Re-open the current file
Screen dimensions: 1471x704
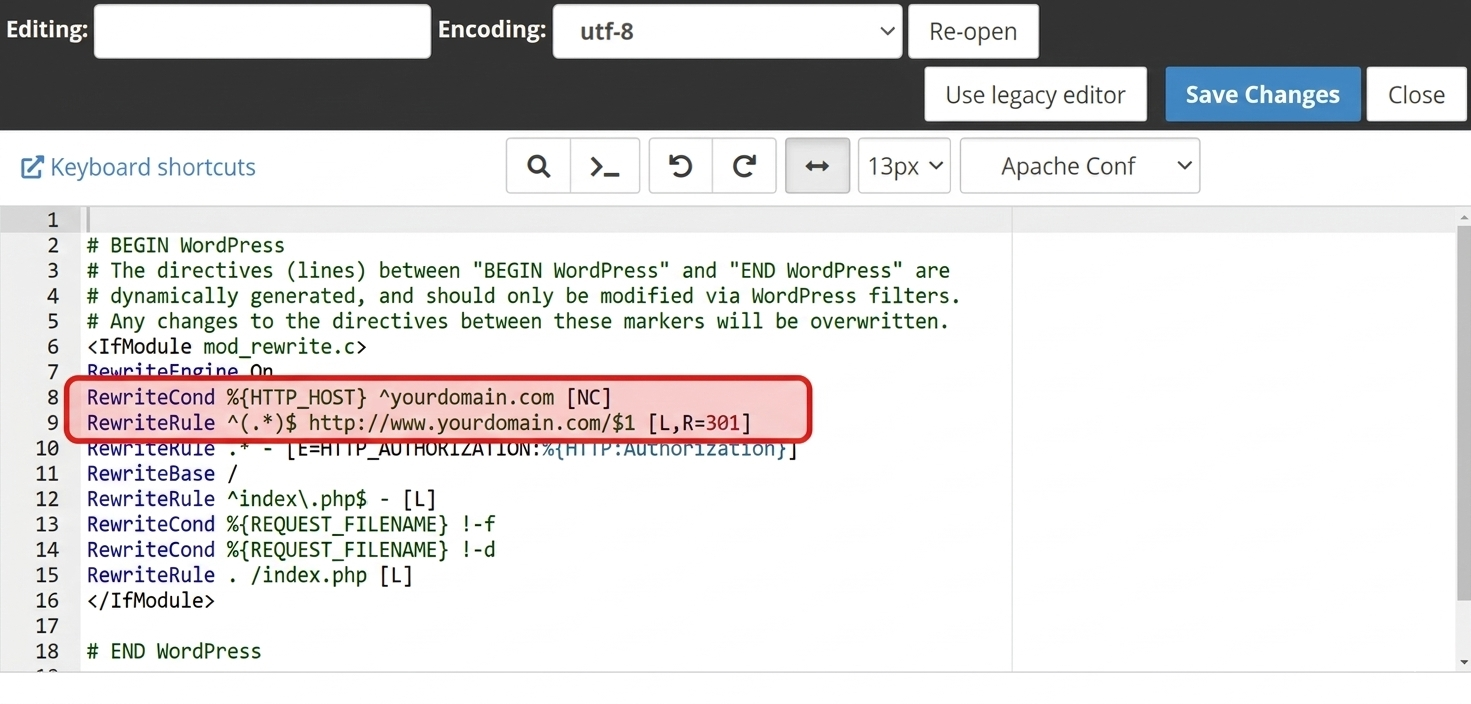(x=972, y=31)
